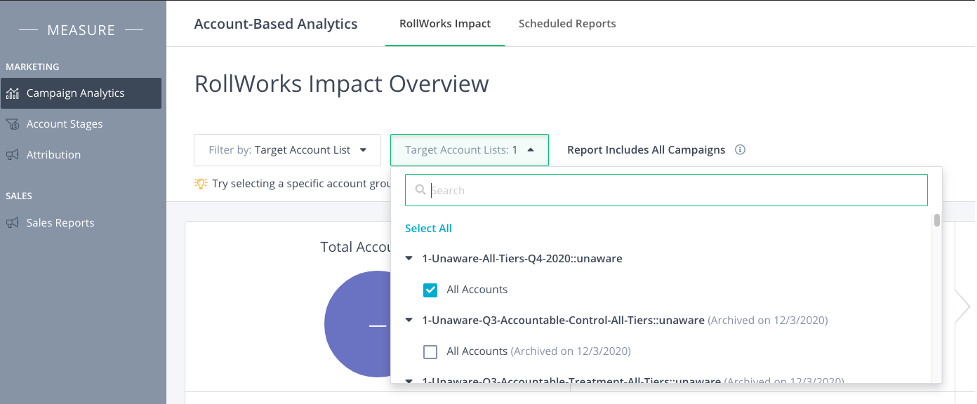Check the archived All Accounts checkbox
977x404 pixels.
(x=430, y=352)
